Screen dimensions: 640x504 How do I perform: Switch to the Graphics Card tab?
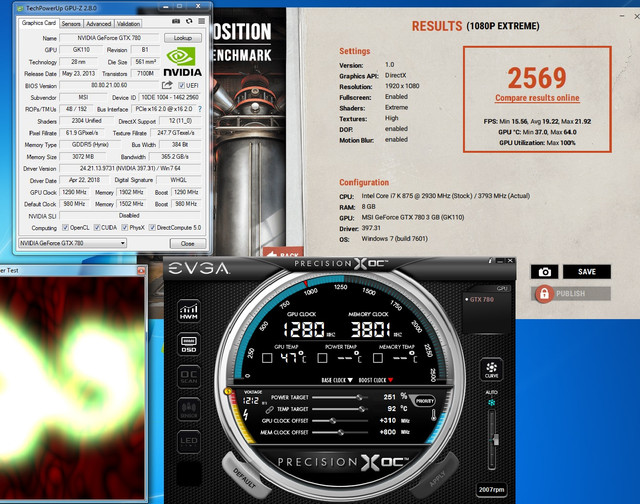click(x=39, y=23)
